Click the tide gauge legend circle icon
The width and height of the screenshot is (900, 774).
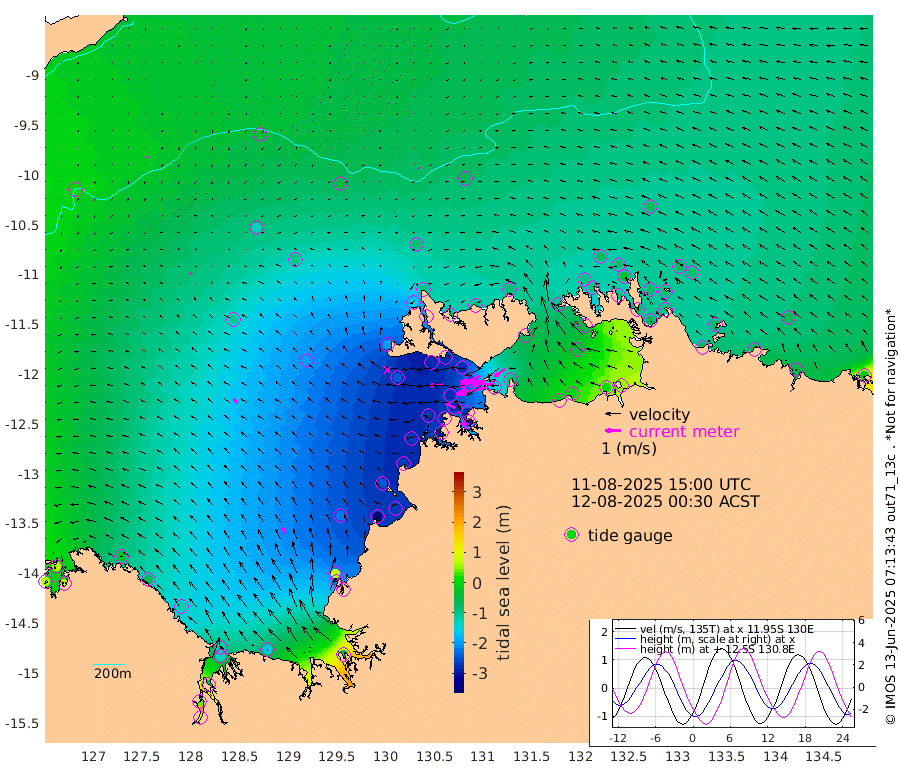(x=571, y=535)
